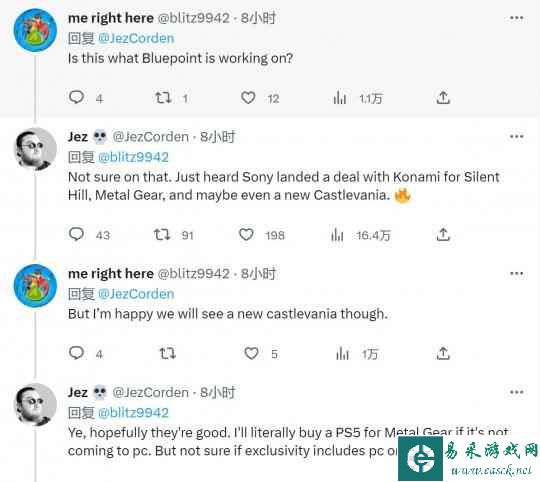
Task: Open more options on Jez's Konami tweet
Action: click(x=517, y=137)
